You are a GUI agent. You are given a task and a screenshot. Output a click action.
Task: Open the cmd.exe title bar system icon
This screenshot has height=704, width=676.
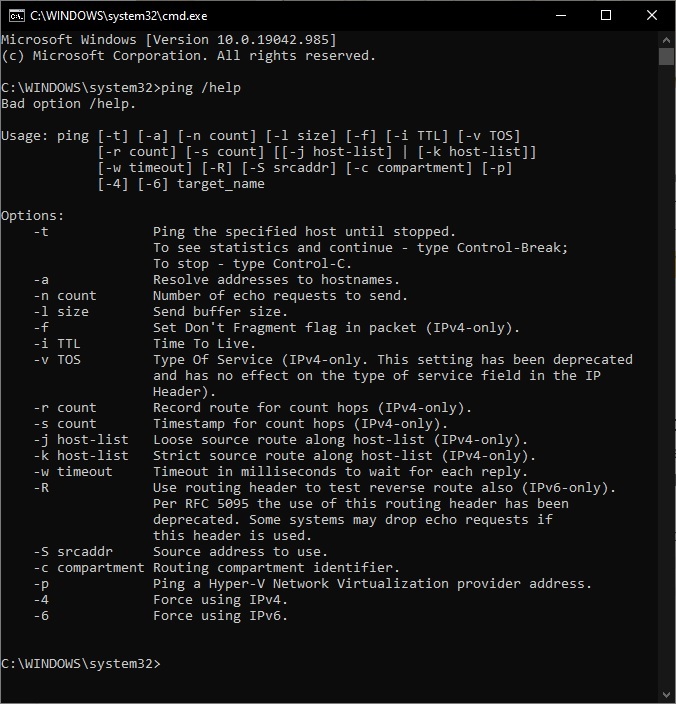click(16, 15)
